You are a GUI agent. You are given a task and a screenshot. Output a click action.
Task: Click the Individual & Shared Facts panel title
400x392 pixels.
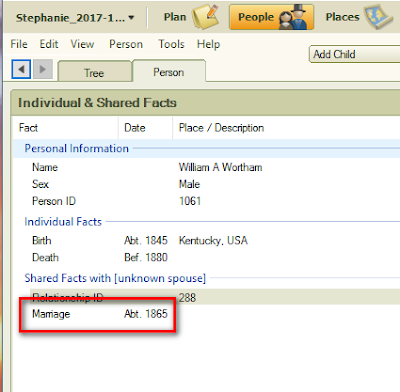coord(97,103)
